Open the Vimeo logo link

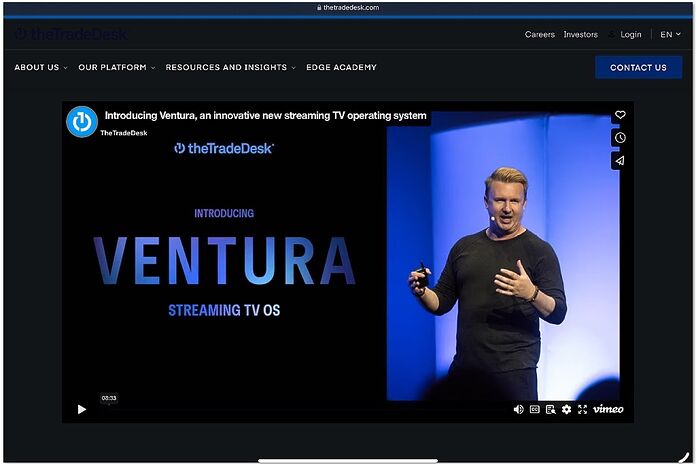tap(608, 409)
